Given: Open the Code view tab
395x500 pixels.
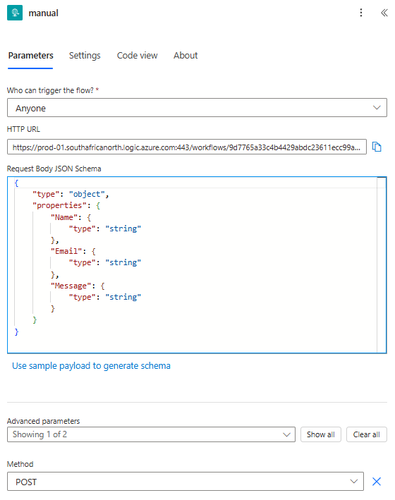Looking at the screenshot, I should pyautogui.click(x=137, y=55).
